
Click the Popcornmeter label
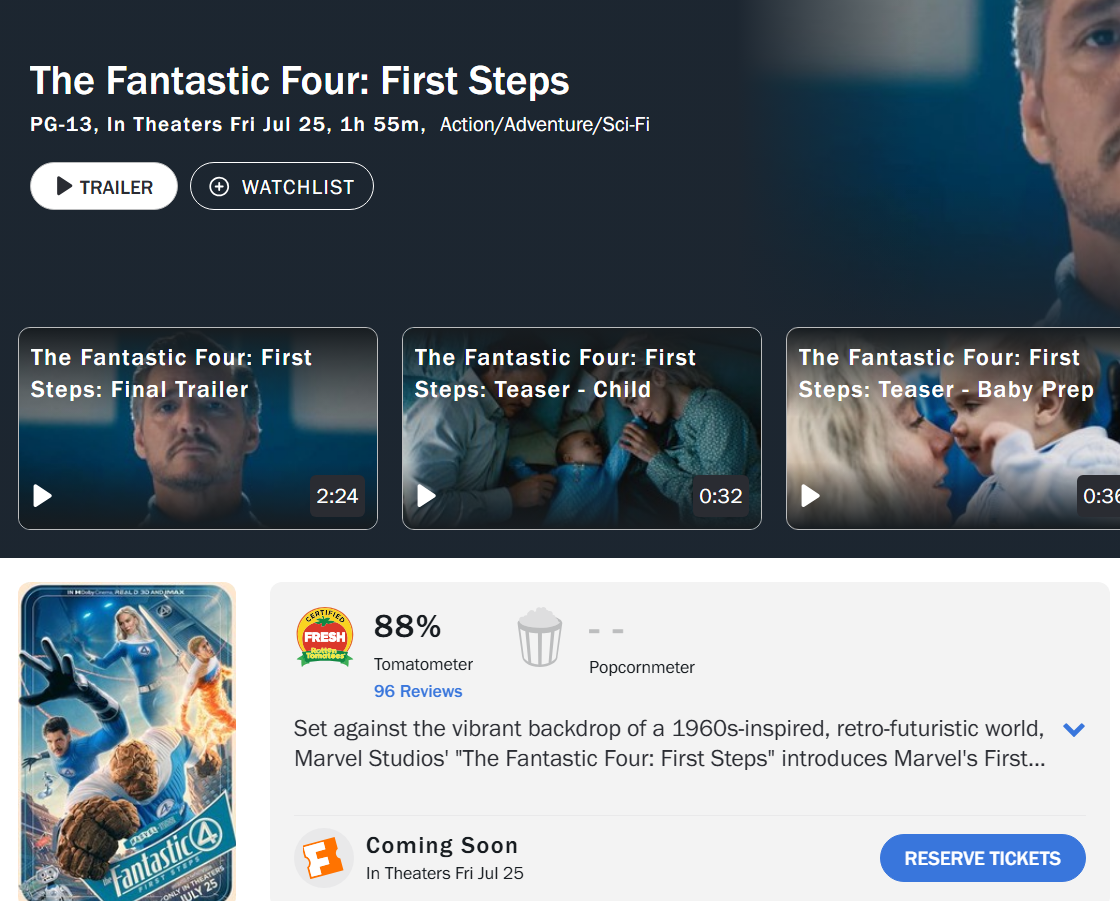tap(642, 667)
